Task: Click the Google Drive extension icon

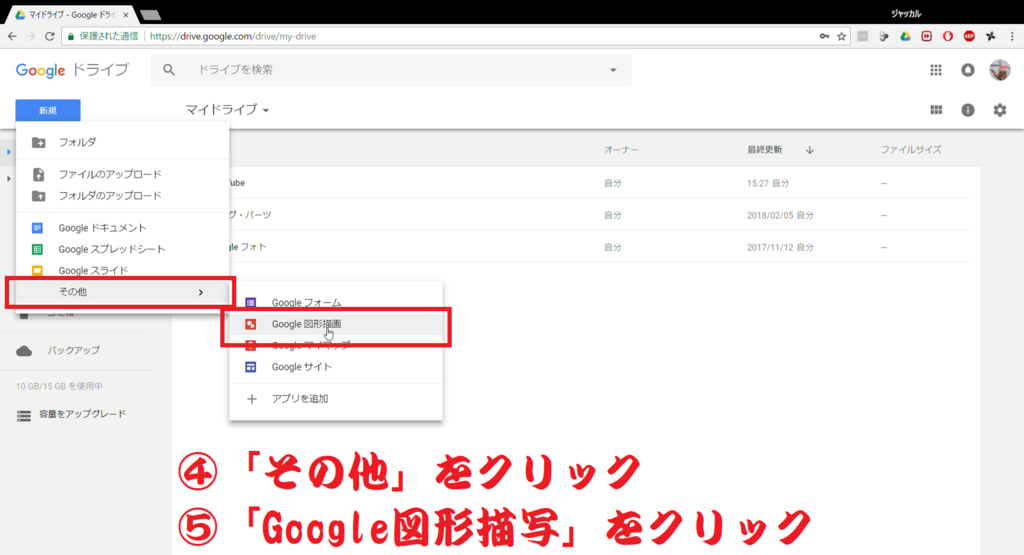Action: [x=905, y=37]
